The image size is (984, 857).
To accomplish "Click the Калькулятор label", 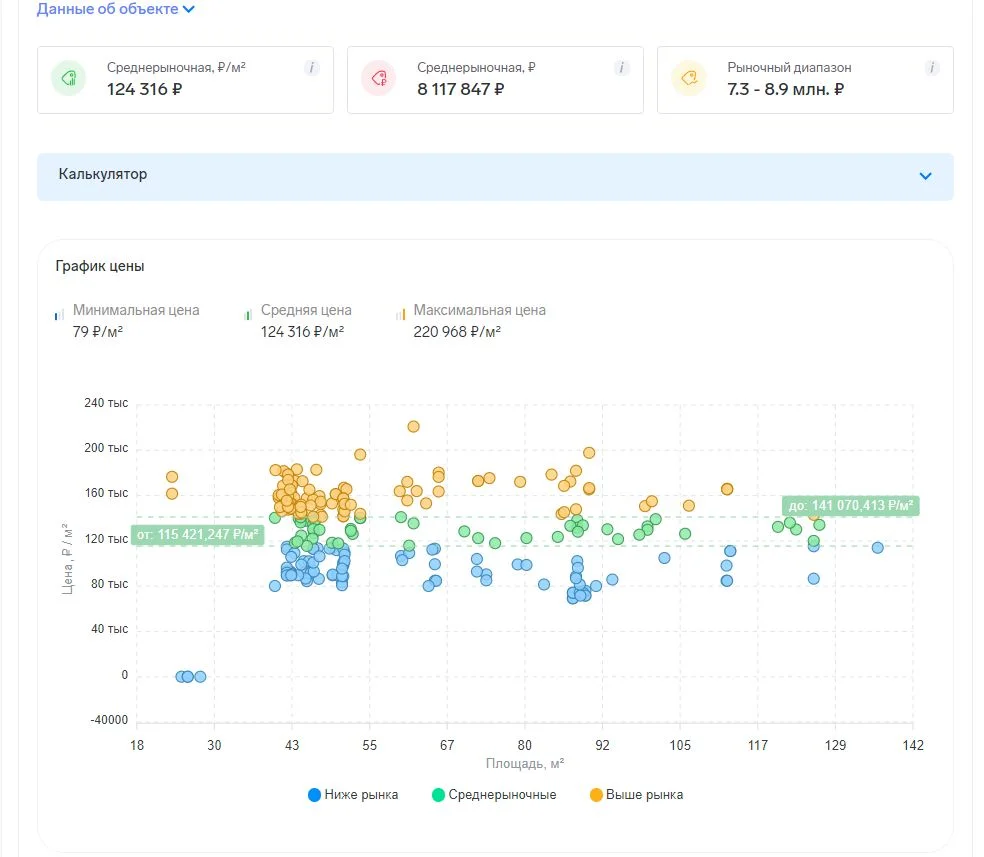I will click(x=103, y=174).
